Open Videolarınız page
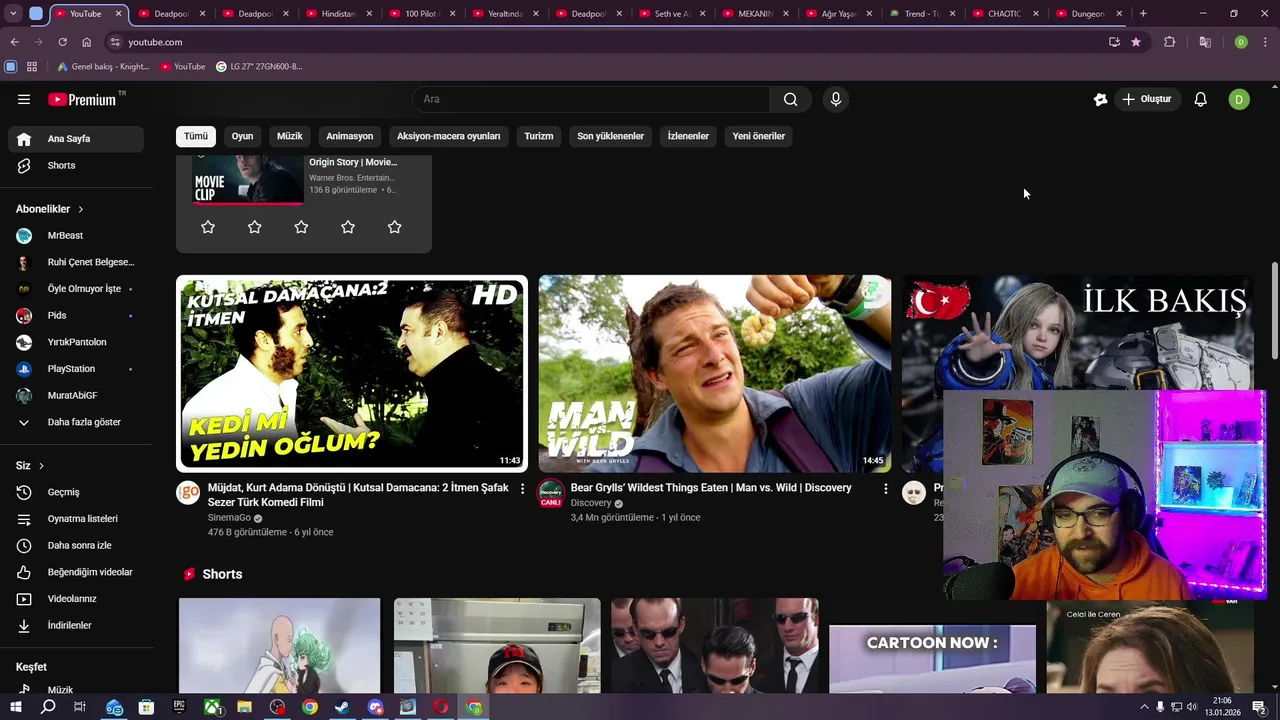 [x=76, y=599]
